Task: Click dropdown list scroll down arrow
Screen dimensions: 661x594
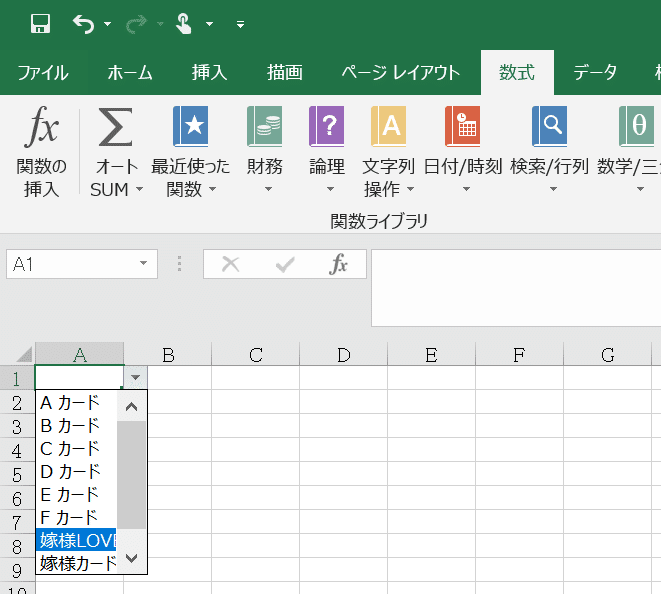Action: click(x=132, y=558)
